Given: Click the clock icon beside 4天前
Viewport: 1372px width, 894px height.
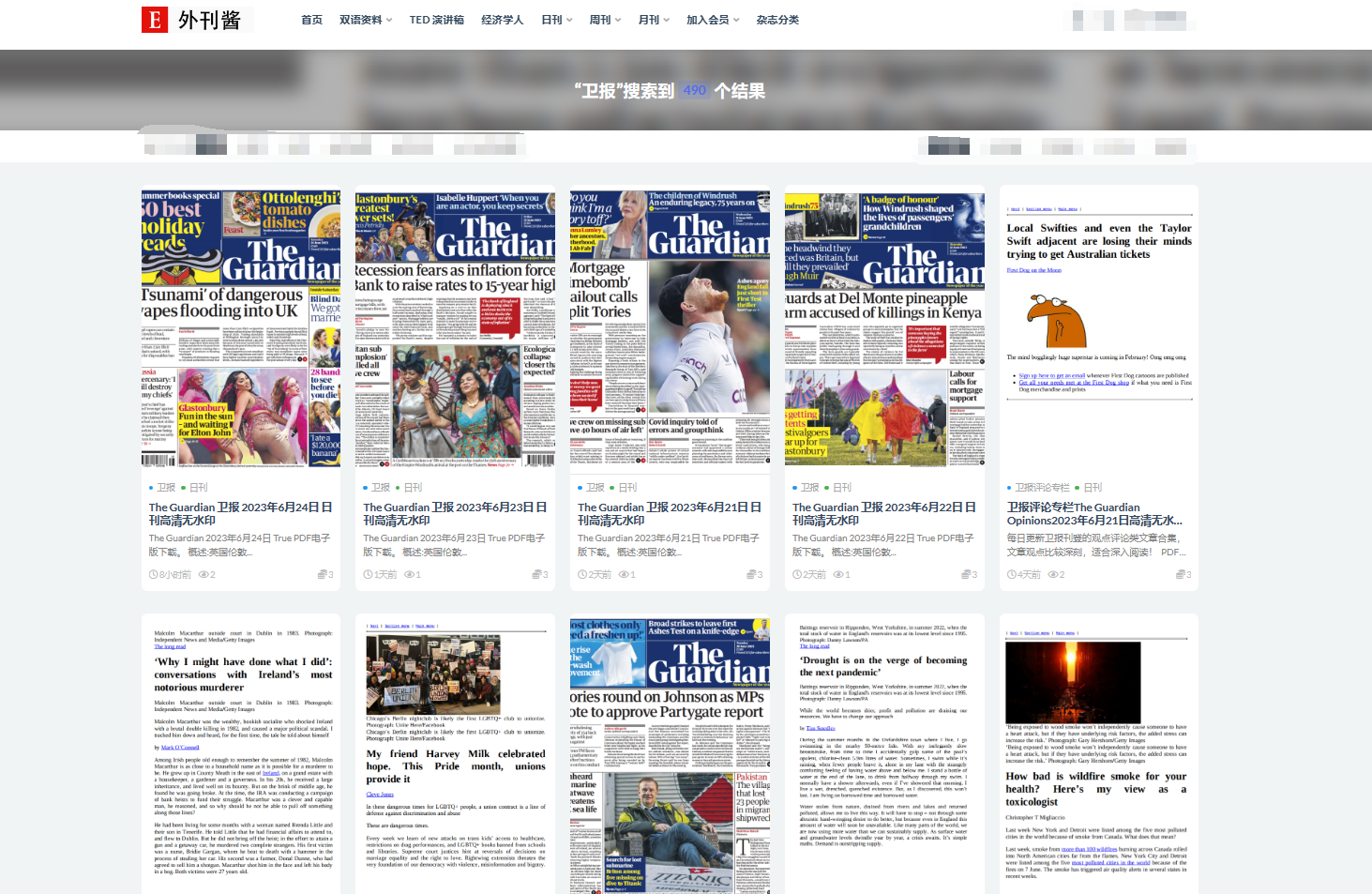Looking at the screenshot, I should pos(1012,574).
